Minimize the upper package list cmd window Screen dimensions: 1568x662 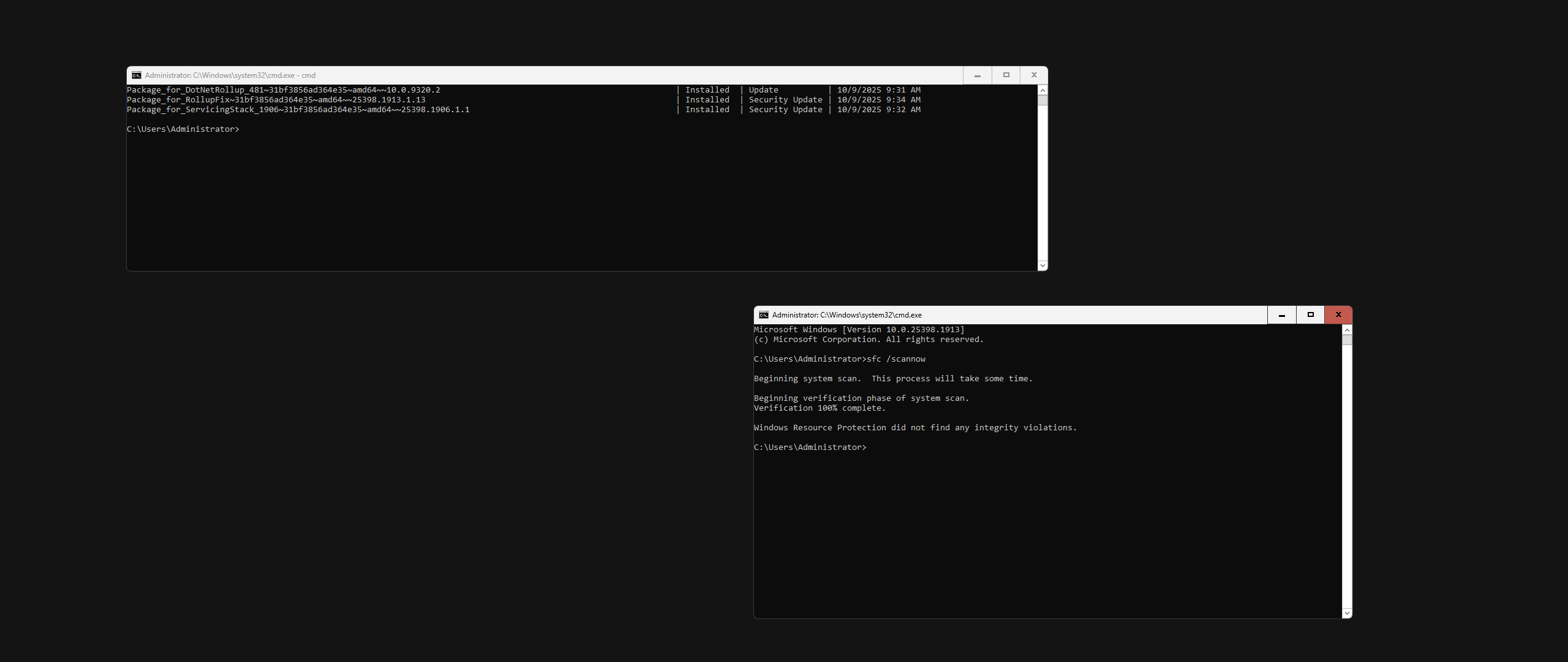click(x=978, y=75)
